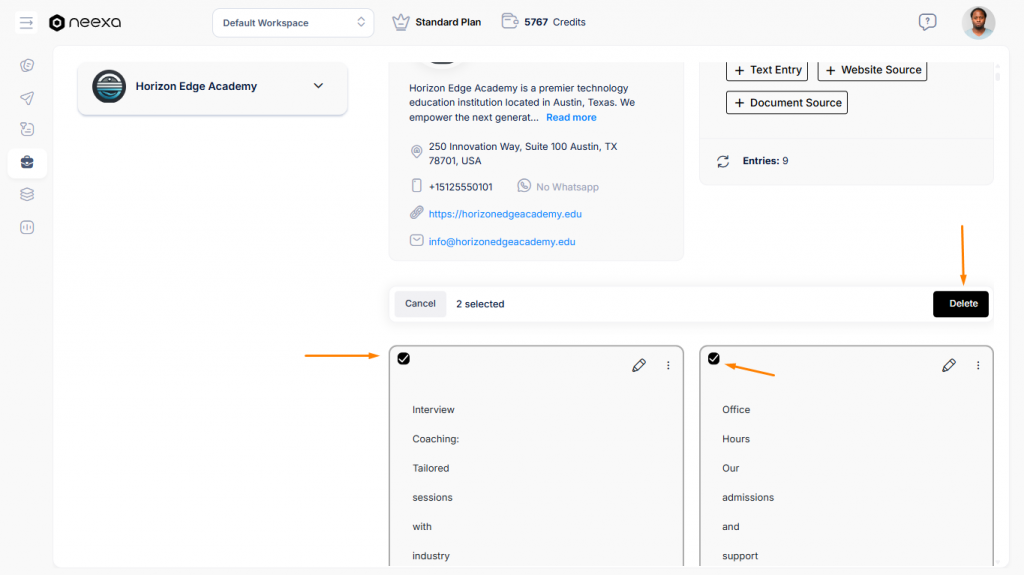
Task: Edit the Interview Coaching entry with pencil icon
Action: point(639,366)
